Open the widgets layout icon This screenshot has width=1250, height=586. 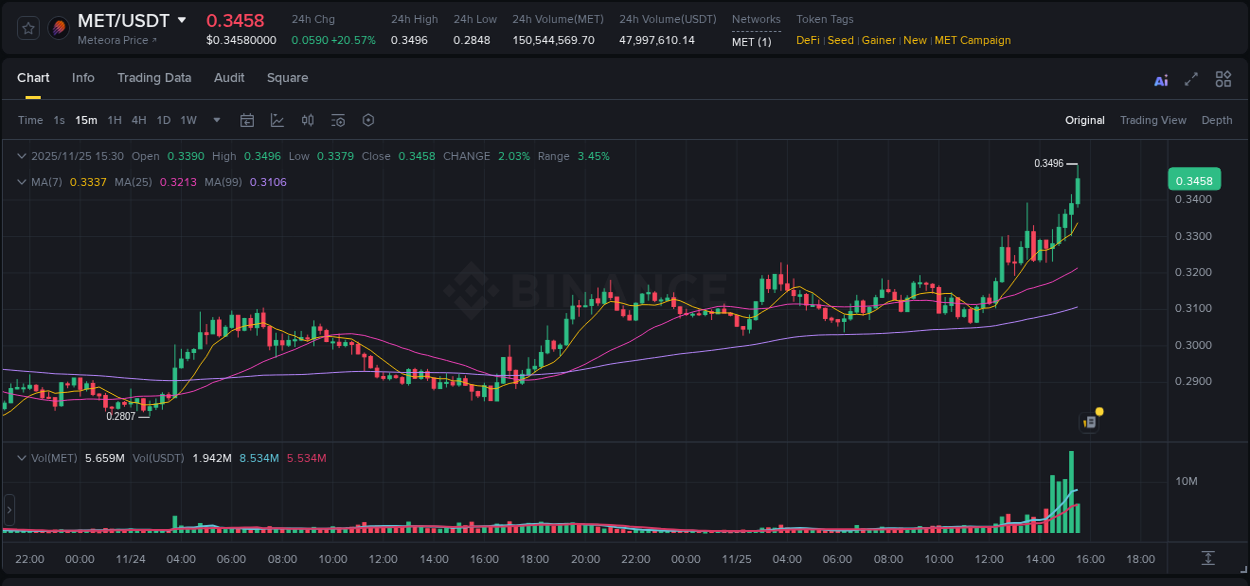[1222, 79]
